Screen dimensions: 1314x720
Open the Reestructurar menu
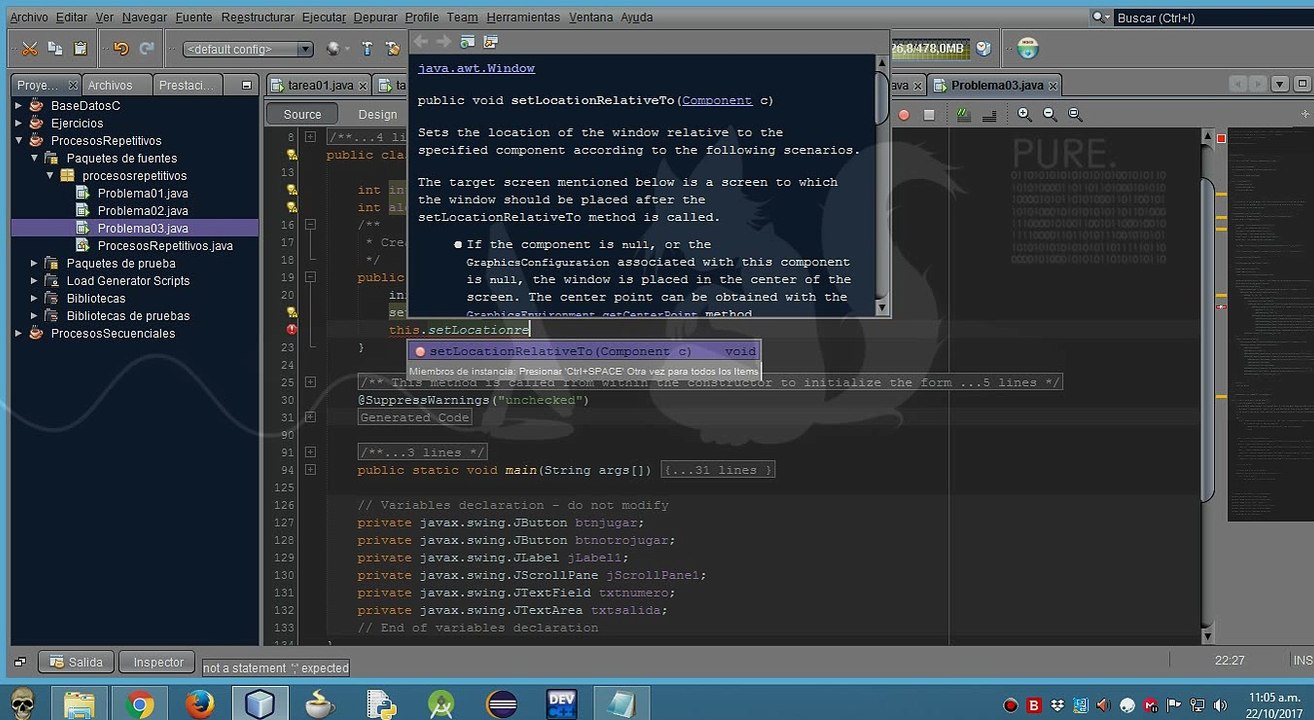point(258,17)
